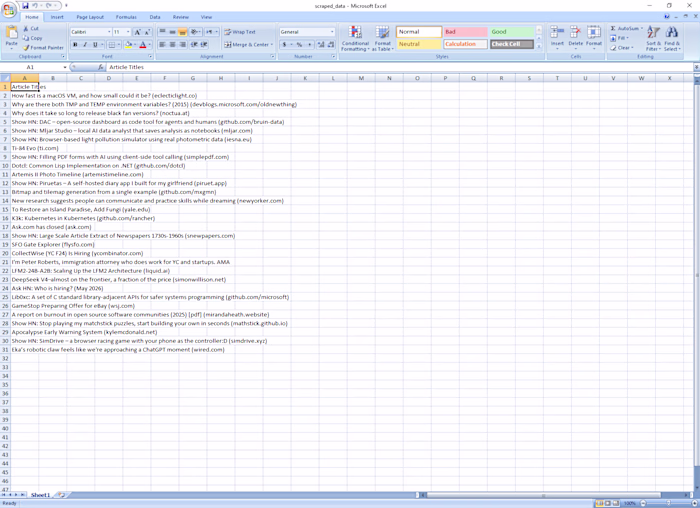Image resolution: width=700 pixels, height=508 pixels.
Task: Expand the cell styles gallery
Action: (x=539, y=46)
